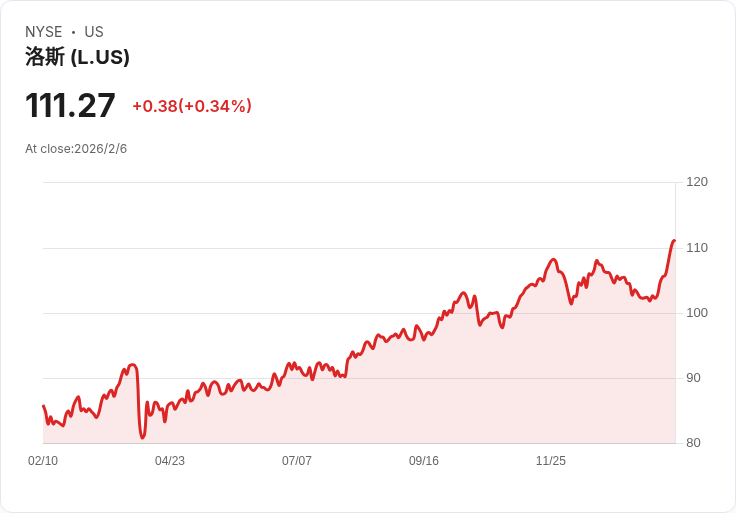The width and height of the screenshot is (736, 513).
Task: Click the sharp dip low near April
Action: tap(143, 437)
